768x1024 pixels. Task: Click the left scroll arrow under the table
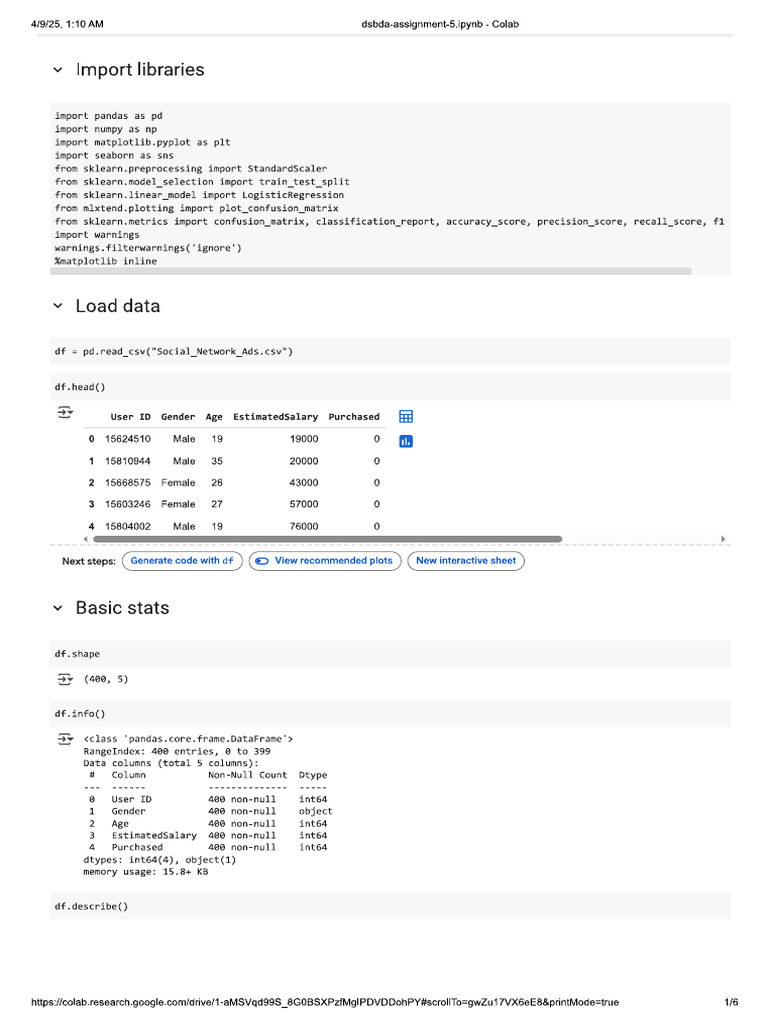point(85,539)
